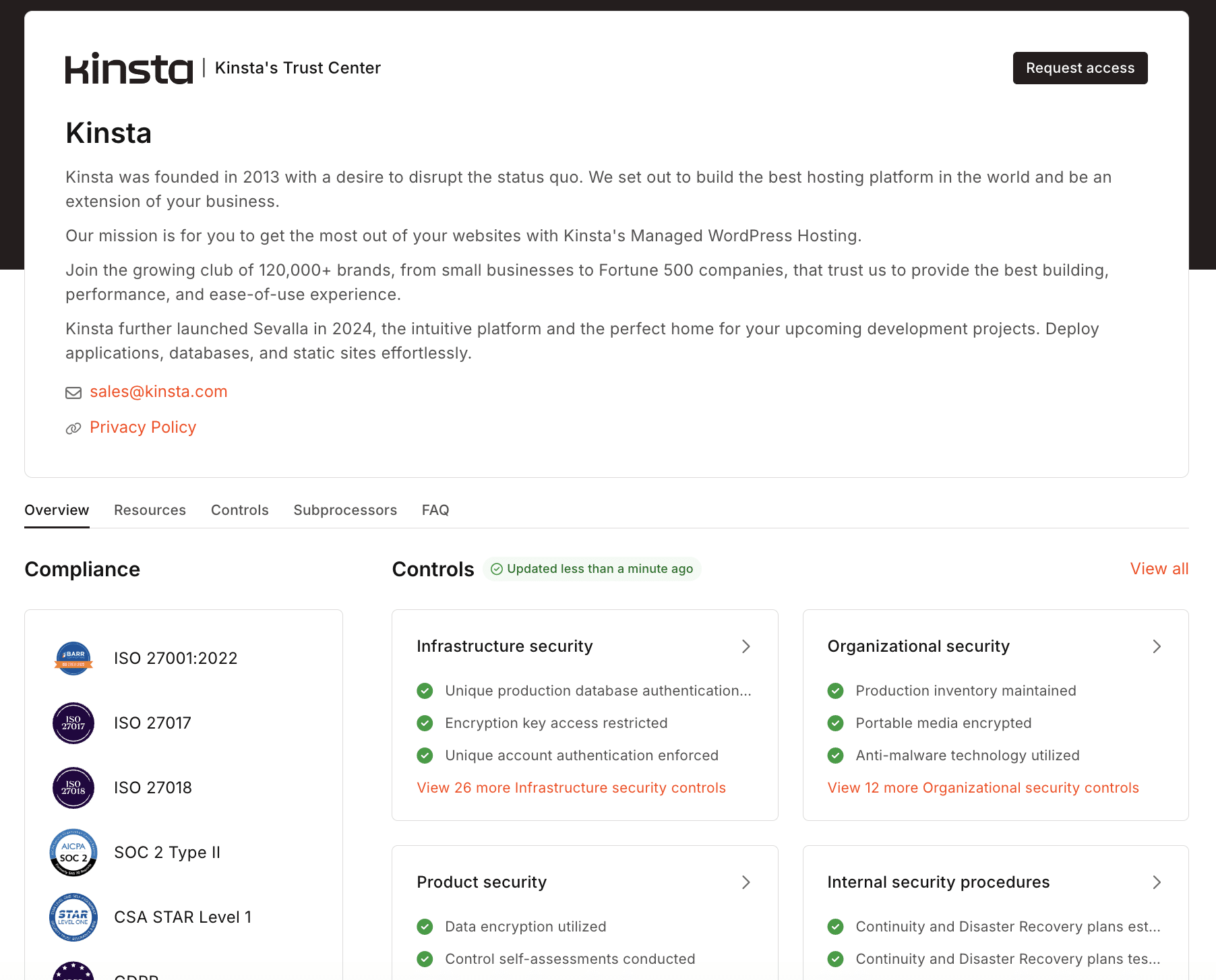This screenshot has width=1216, height=980.
Task: Click green check next to Portable media encrypted
Action: coord(836,723)
